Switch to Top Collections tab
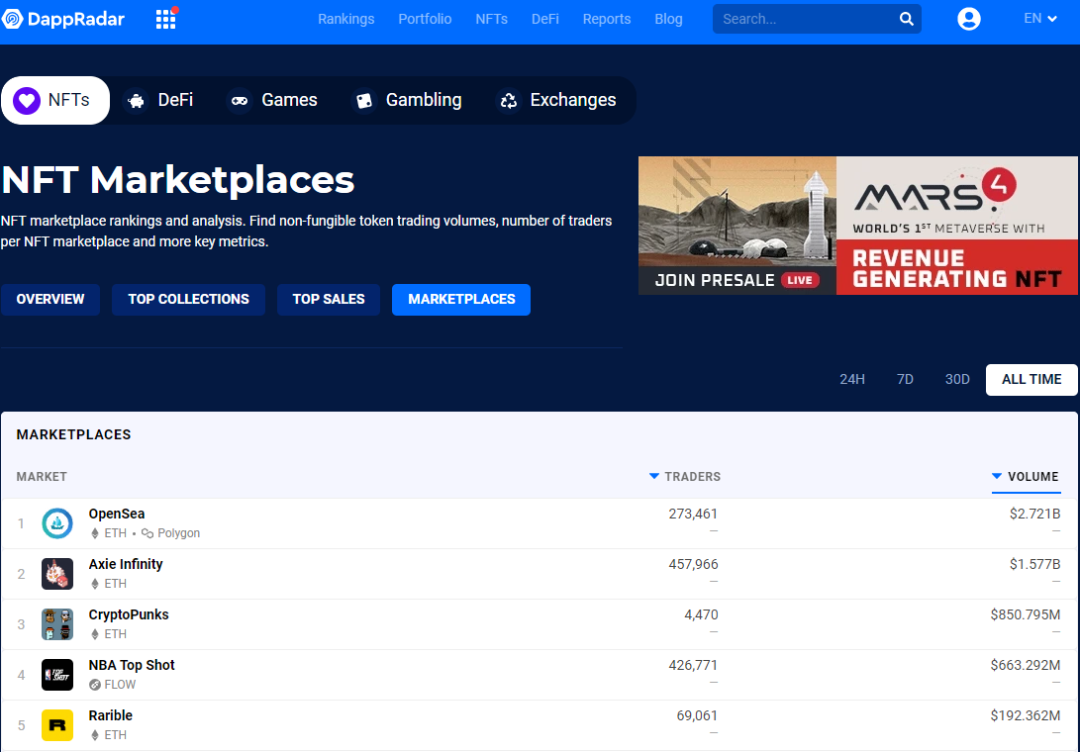1080x752 pixels. coord(188,299)
